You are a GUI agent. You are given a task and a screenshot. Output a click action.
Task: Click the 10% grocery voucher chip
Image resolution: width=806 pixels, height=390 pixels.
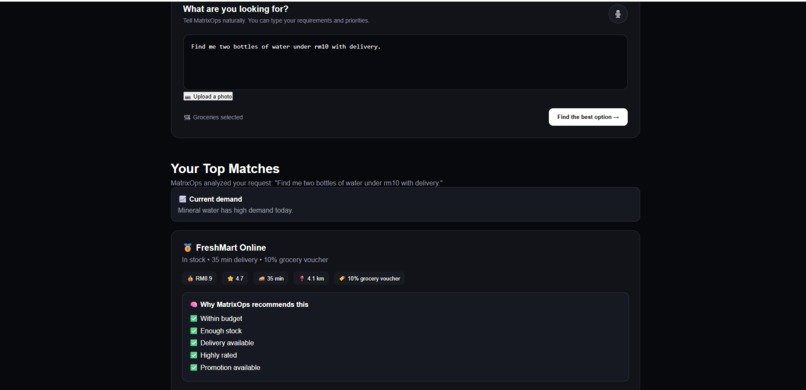coord(370,278)
